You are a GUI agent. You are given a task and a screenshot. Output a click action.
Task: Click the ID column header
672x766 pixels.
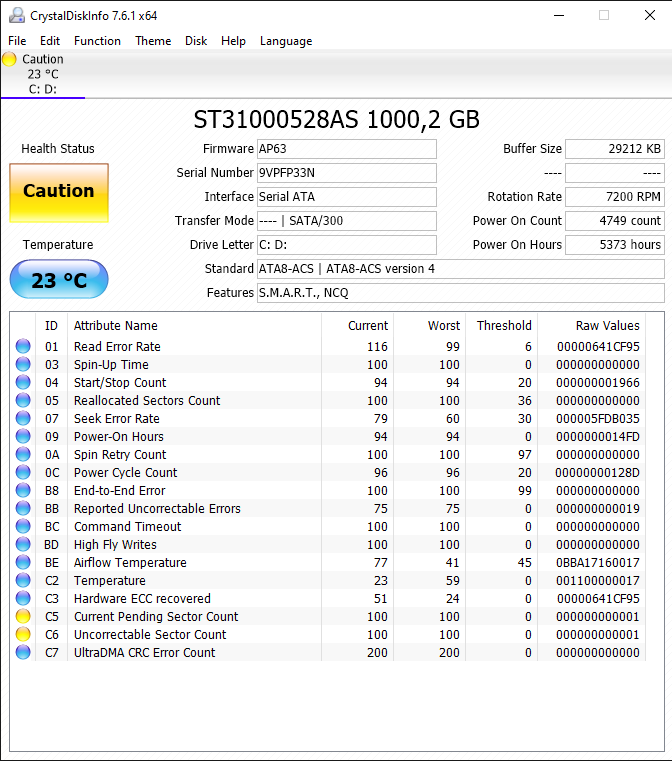coord(51,326)
